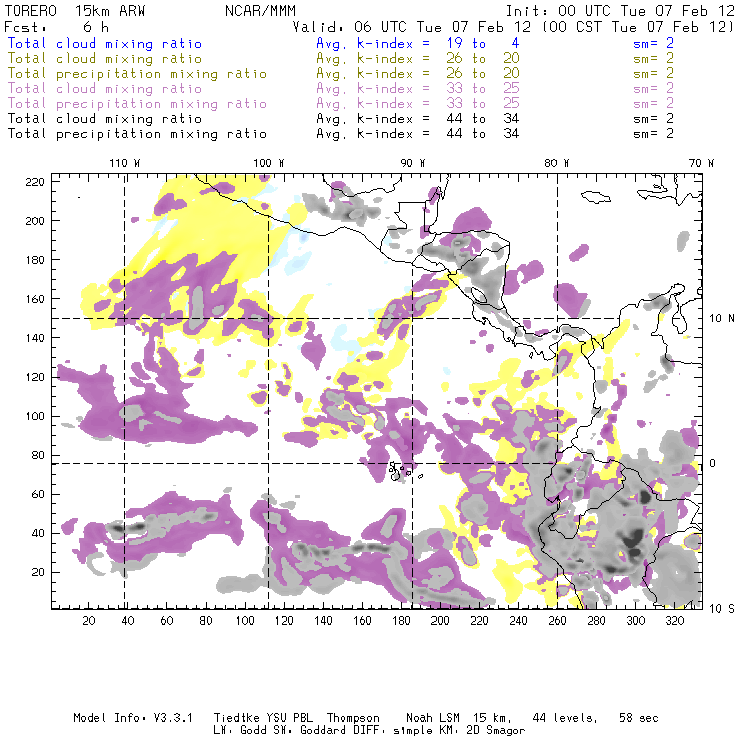Click the purple "Total cloud mixing ratio" legend entry
This screenshot has width=740, height=740.
[x=105, y=89]
